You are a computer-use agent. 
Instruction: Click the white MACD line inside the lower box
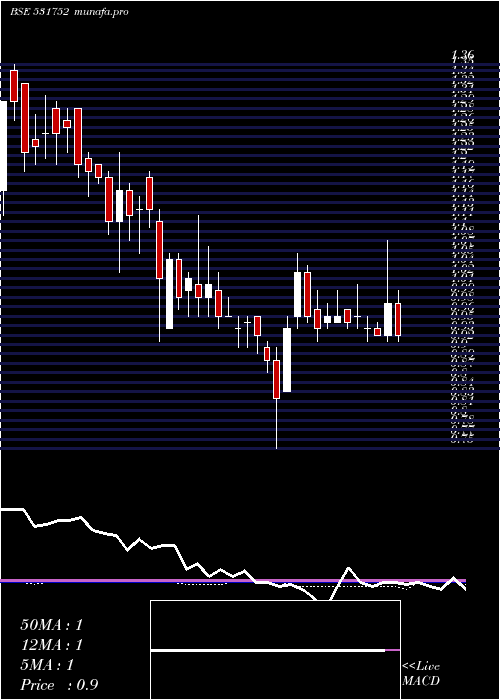click(x=268, y=651)
